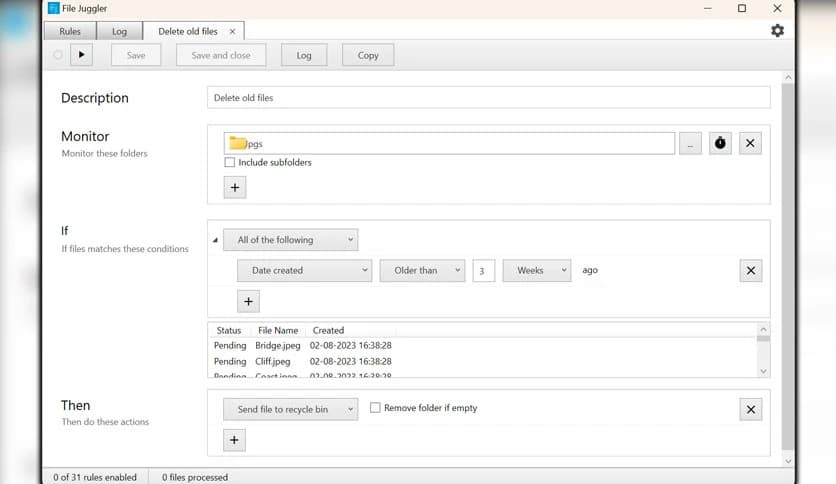Tick Remove folder if empty
836x484 pixels.
(375, 408)
